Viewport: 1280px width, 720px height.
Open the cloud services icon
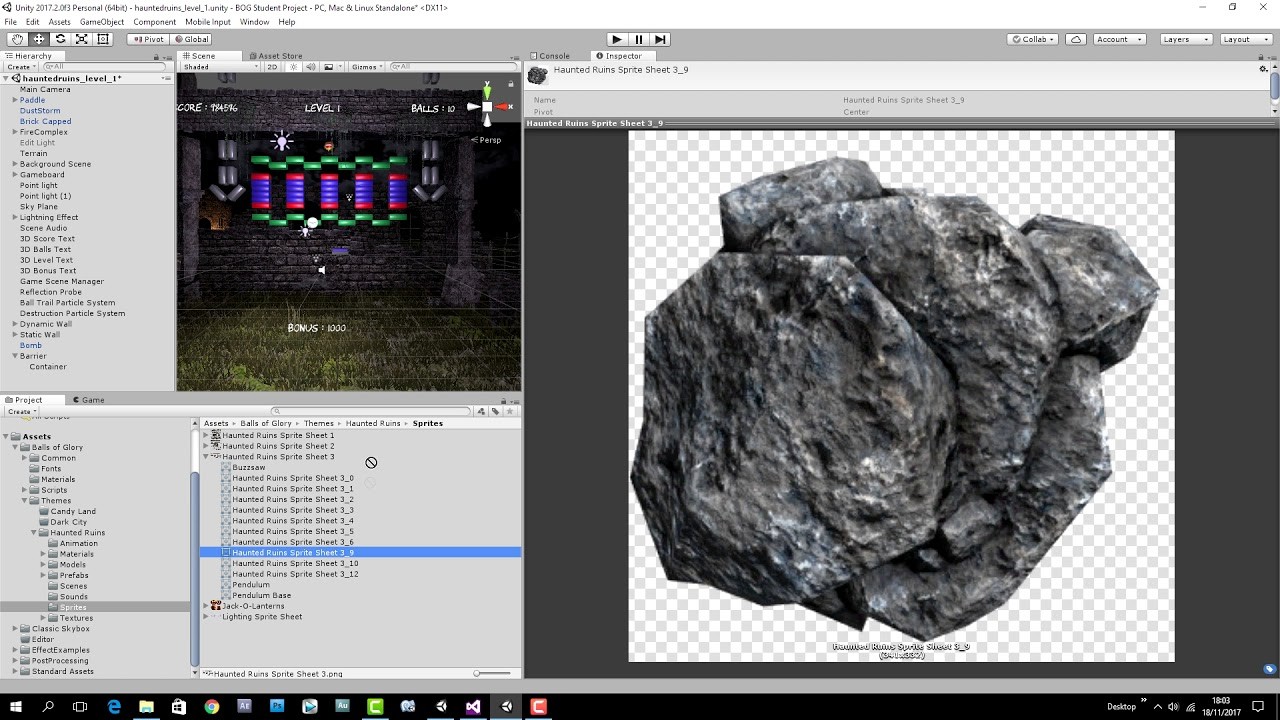(x=1076, y=39)
